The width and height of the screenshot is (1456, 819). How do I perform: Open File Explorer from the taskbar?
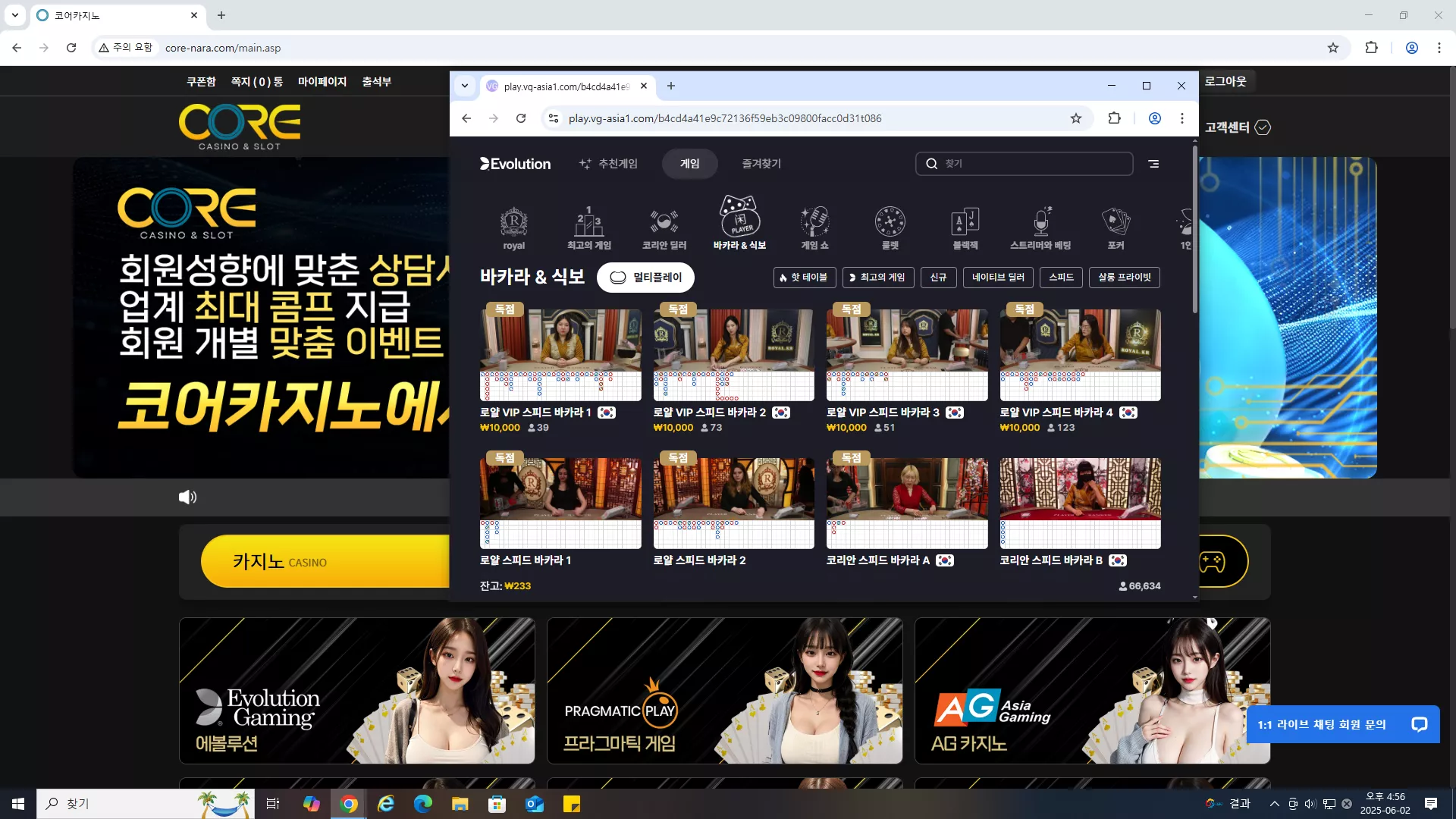coord(460,804)
